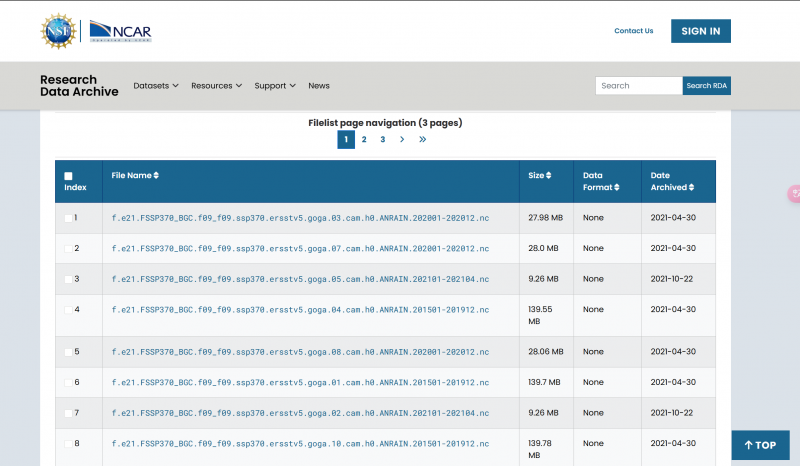Toggle the select-all Index checkbox
800x466 pixels.
pos(68,176)
